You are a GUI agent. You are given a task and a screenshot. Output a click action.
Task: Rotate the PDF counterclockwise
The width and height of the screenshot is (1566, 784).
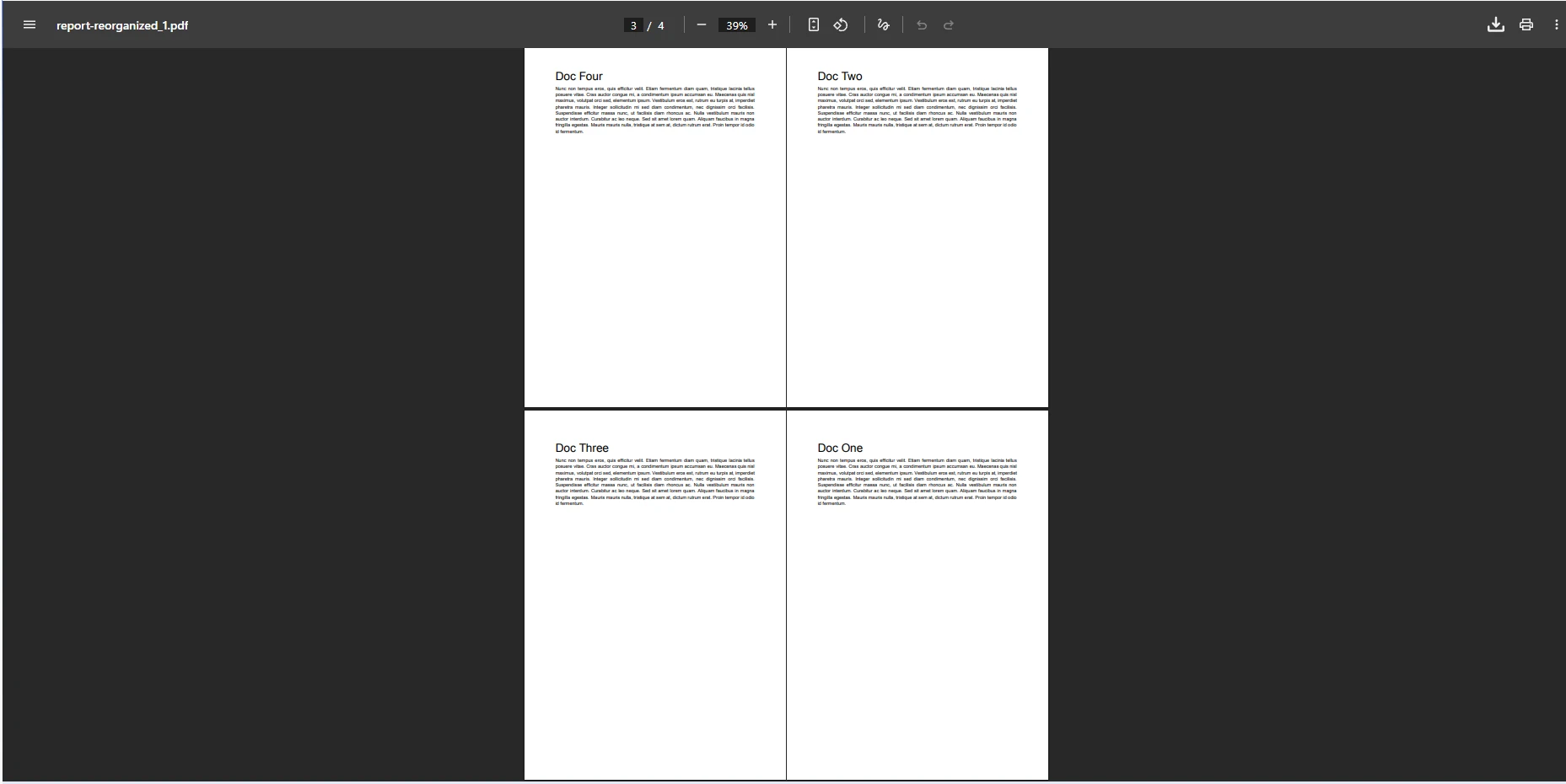(839, 24)
